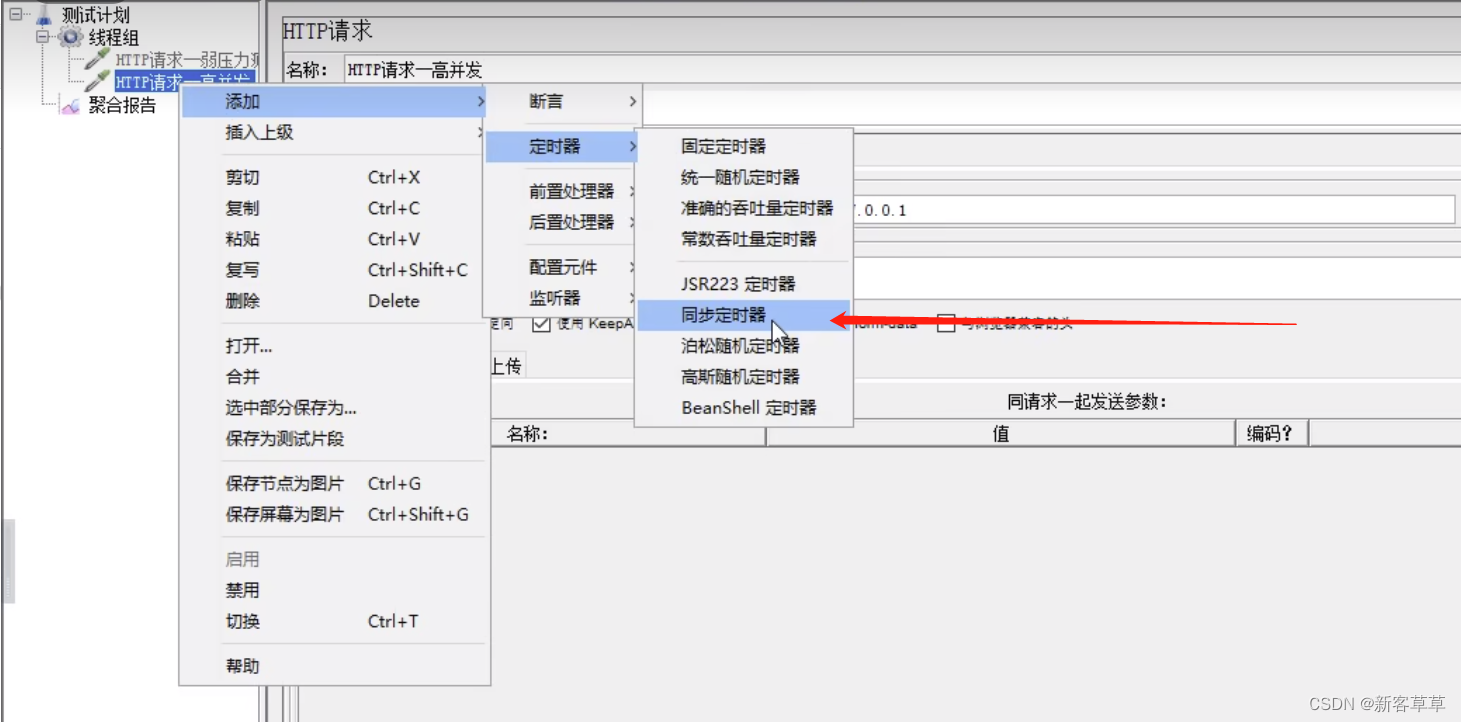This screenshot has width=1461, height=722.
Task: Click the 值 column header
Action: [x=1001, y=434]
